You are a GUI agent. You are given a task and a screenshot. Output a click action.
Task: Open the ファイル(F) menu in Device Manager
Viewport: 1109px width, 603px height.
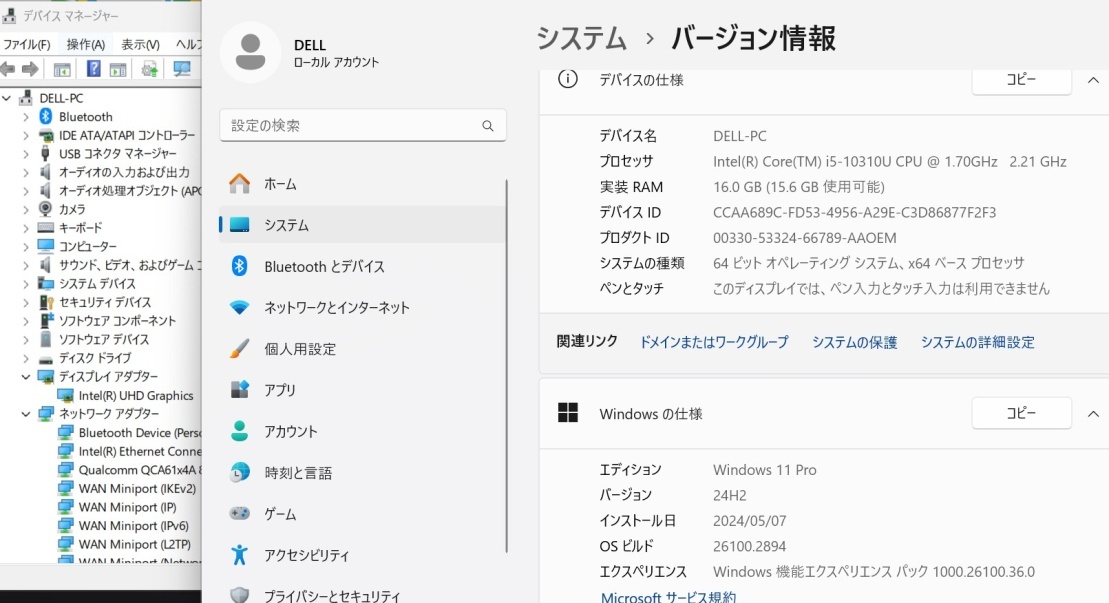point(28,45)
